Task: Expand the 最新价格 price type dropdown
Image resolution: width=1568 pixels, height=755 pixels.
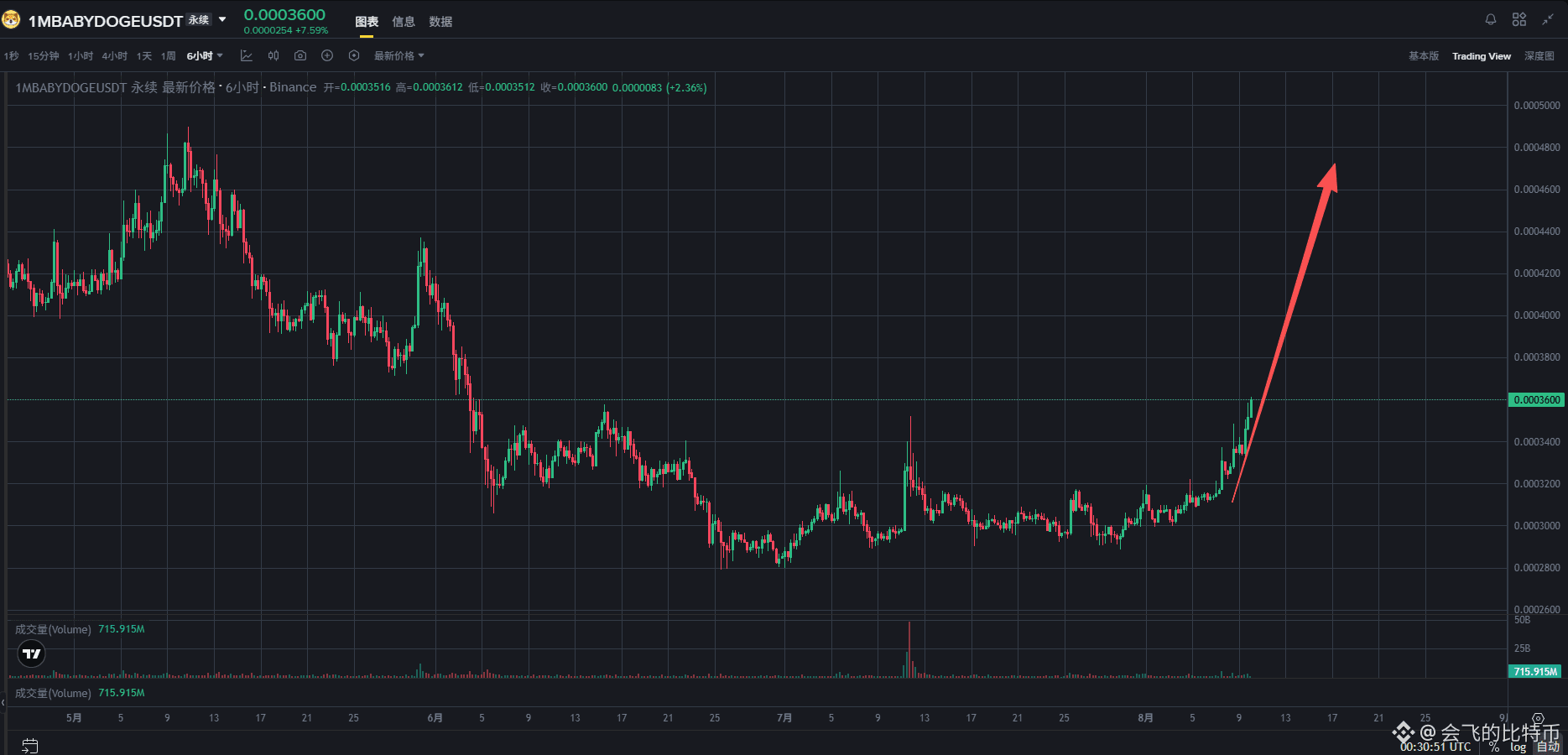Action: 399,56
